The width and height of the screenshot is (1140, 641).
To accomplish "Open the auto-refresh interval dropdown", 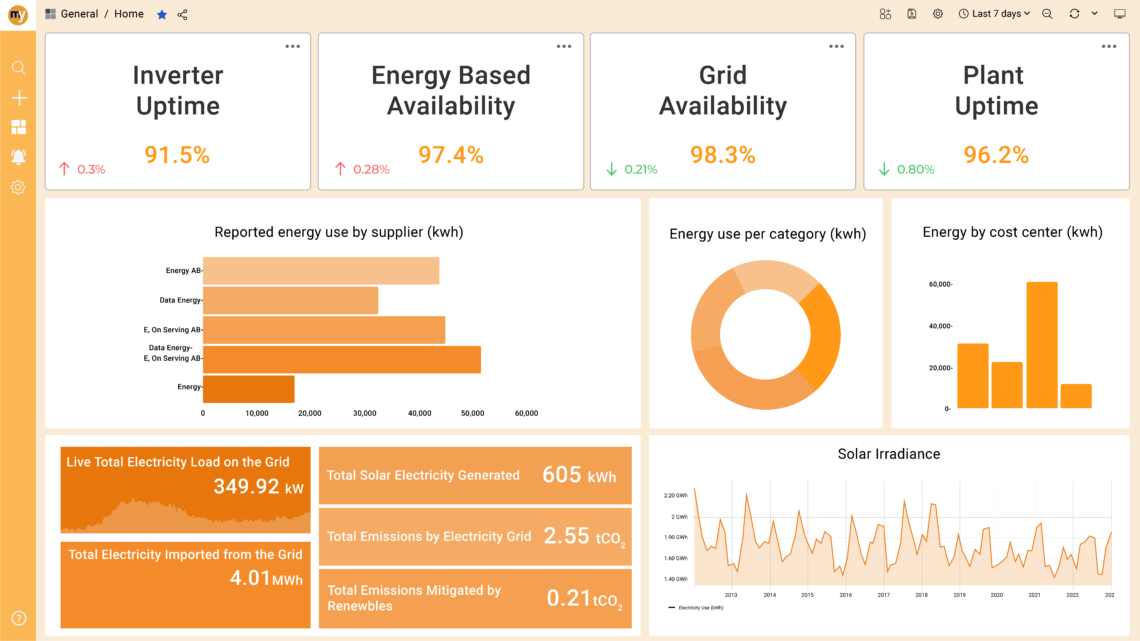I will click(1094, 14).
